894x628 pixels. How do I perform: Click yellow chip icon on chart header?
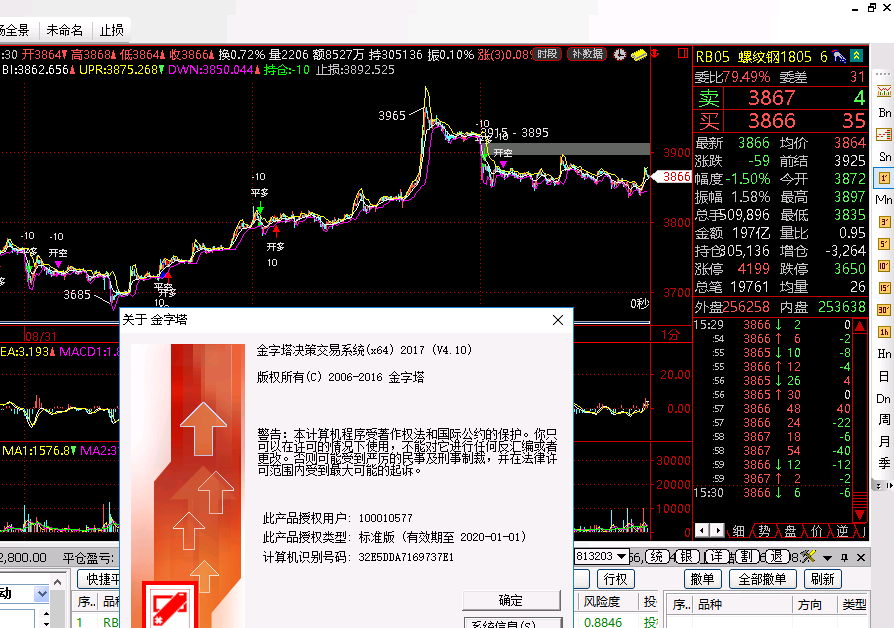[x=639, y=55]
